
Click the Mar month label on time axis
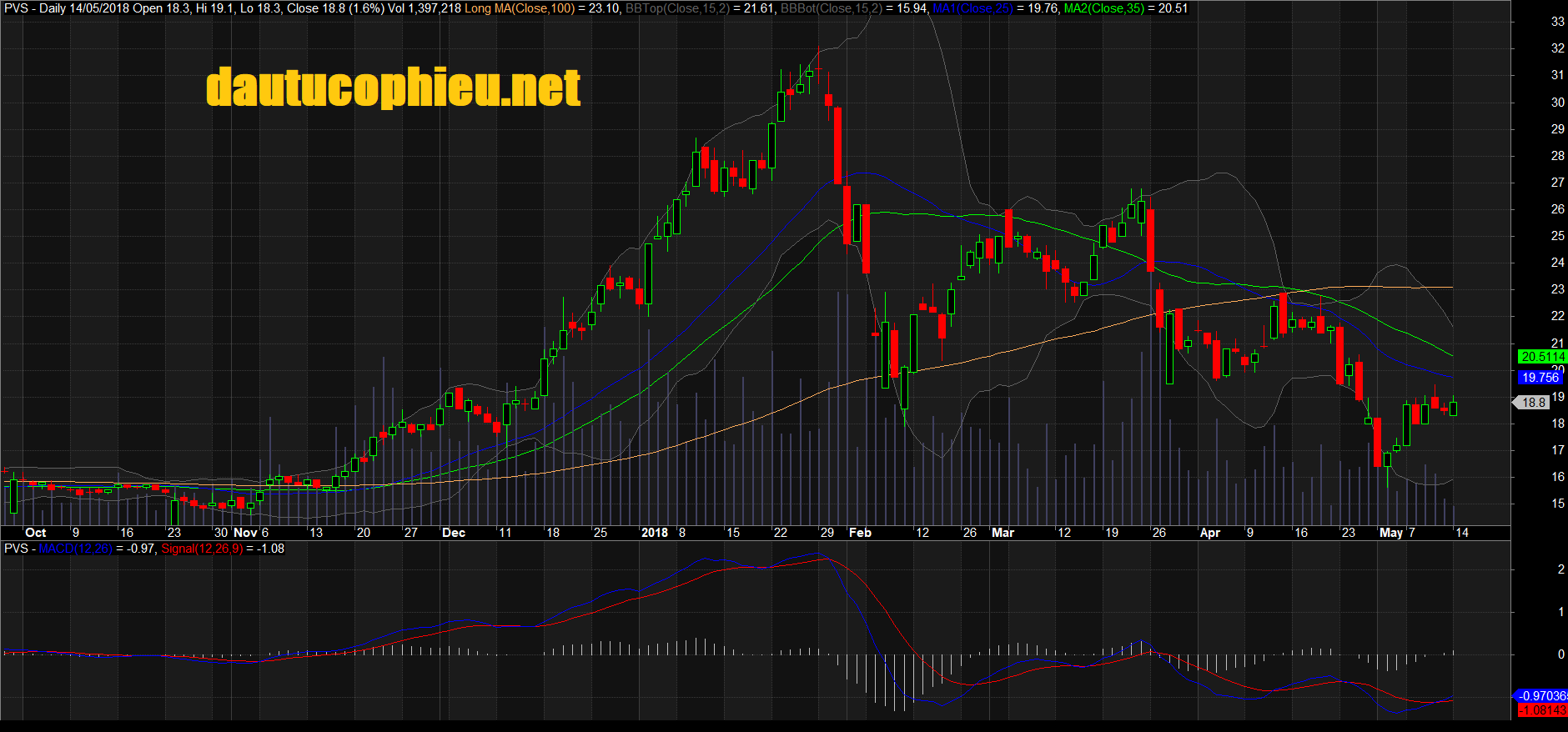click(1003, 533)
